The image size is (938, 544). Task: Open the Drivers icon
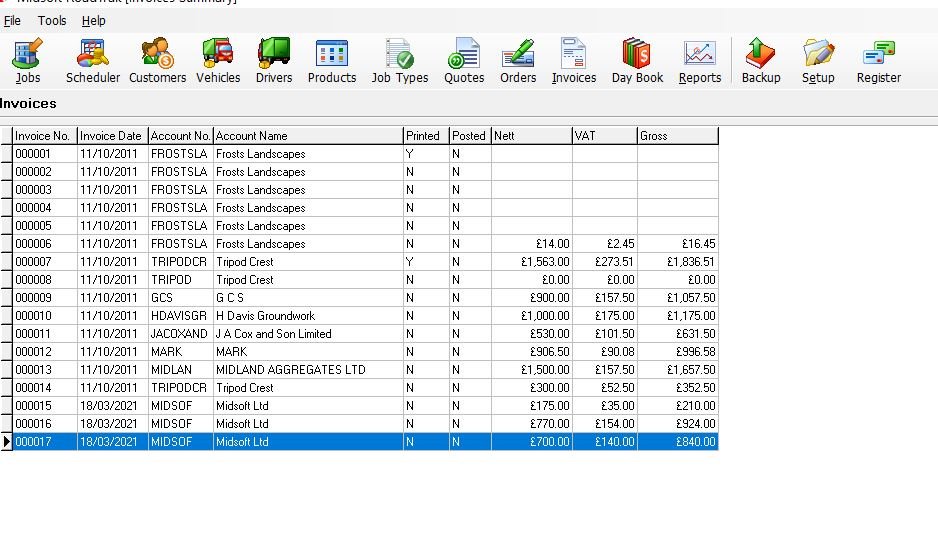pos(274,60)
